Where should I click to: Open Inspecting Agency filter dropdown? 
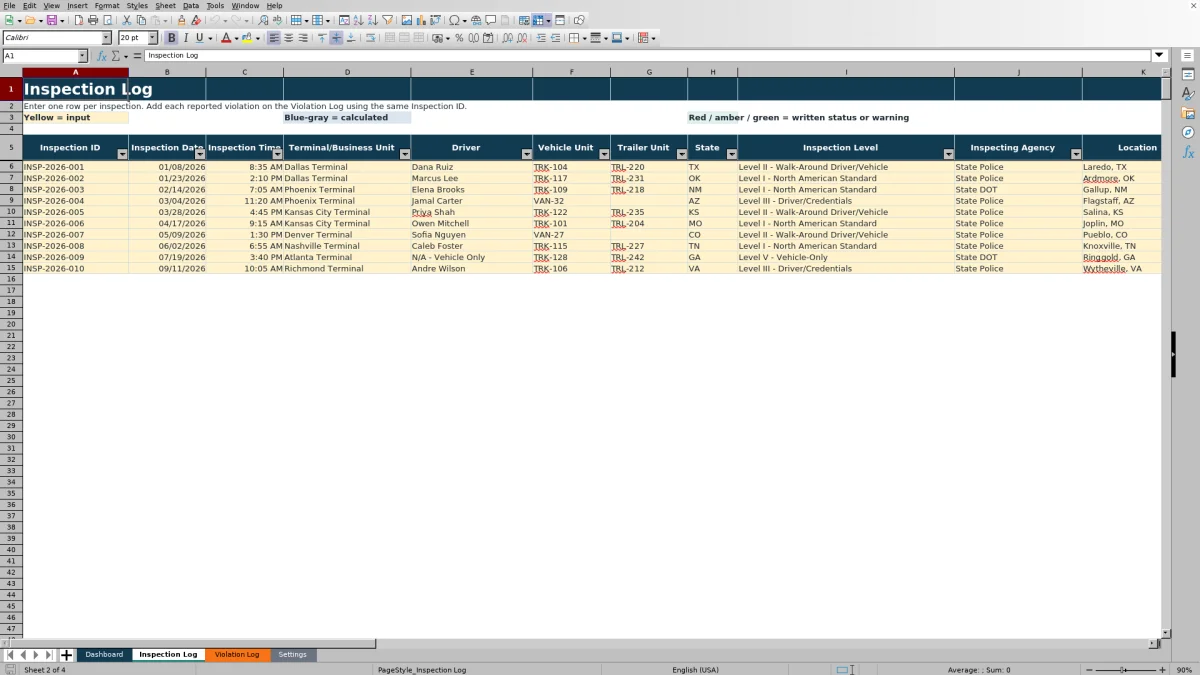coord(1076,154)
